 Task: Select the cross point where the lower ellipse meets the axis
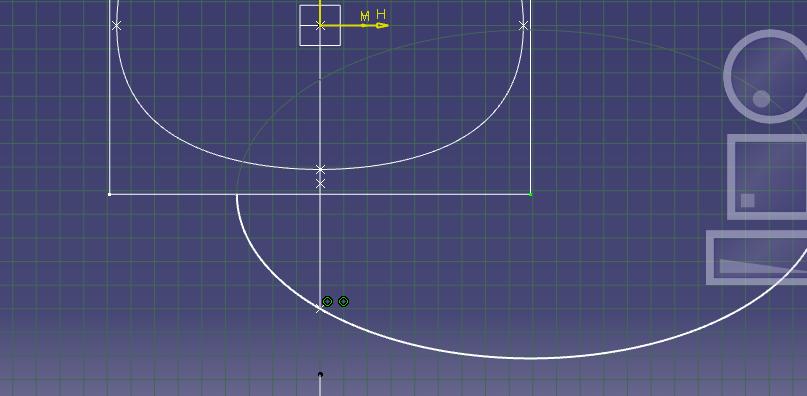point(320,308)
